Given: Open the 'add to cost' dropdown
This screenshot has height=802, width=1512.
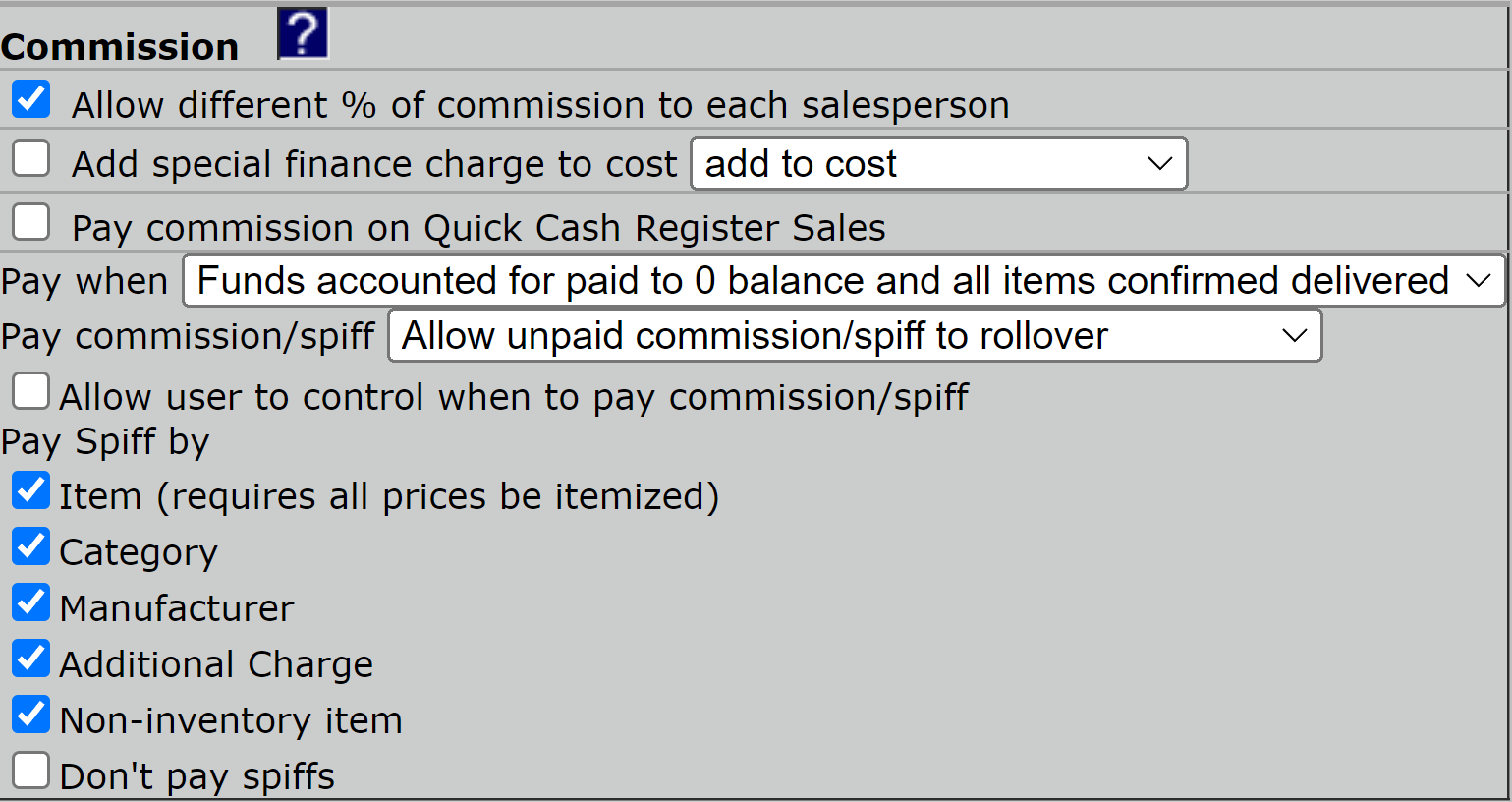Looking at the screenshot, I should [939, 163].
